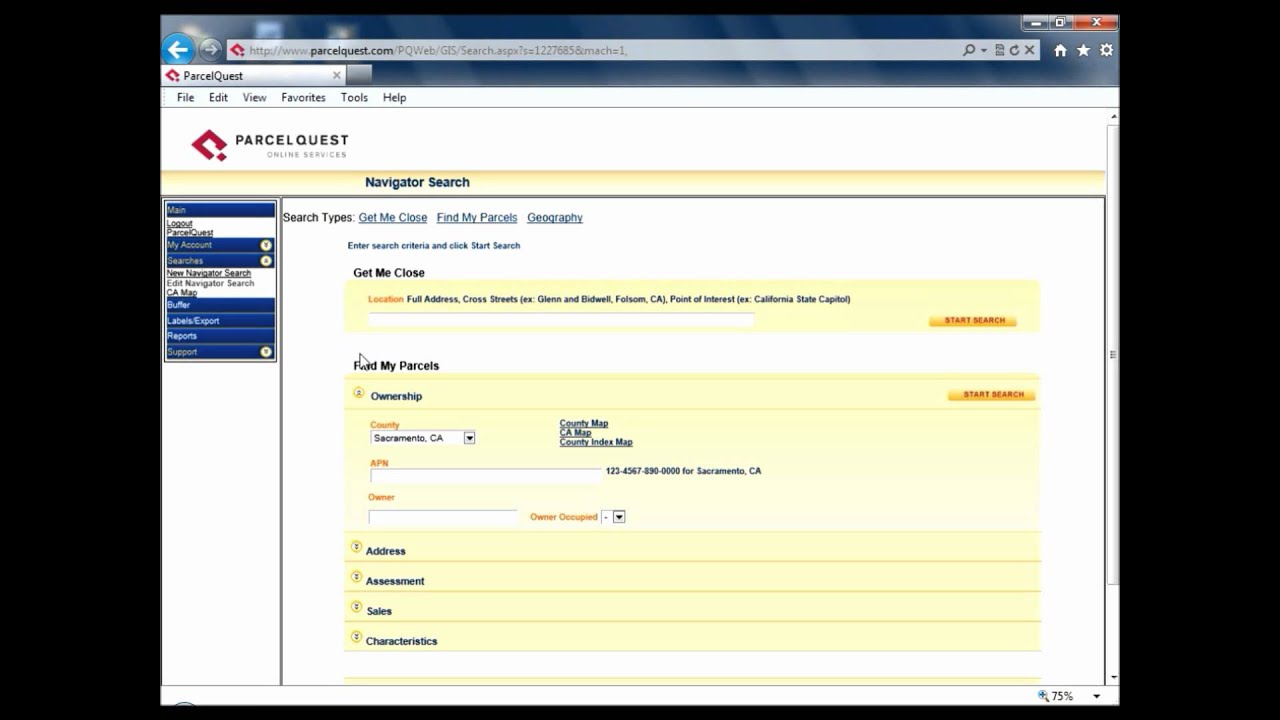
Task: Open the browser Tools gear icon
Action: click(1106, 50)
